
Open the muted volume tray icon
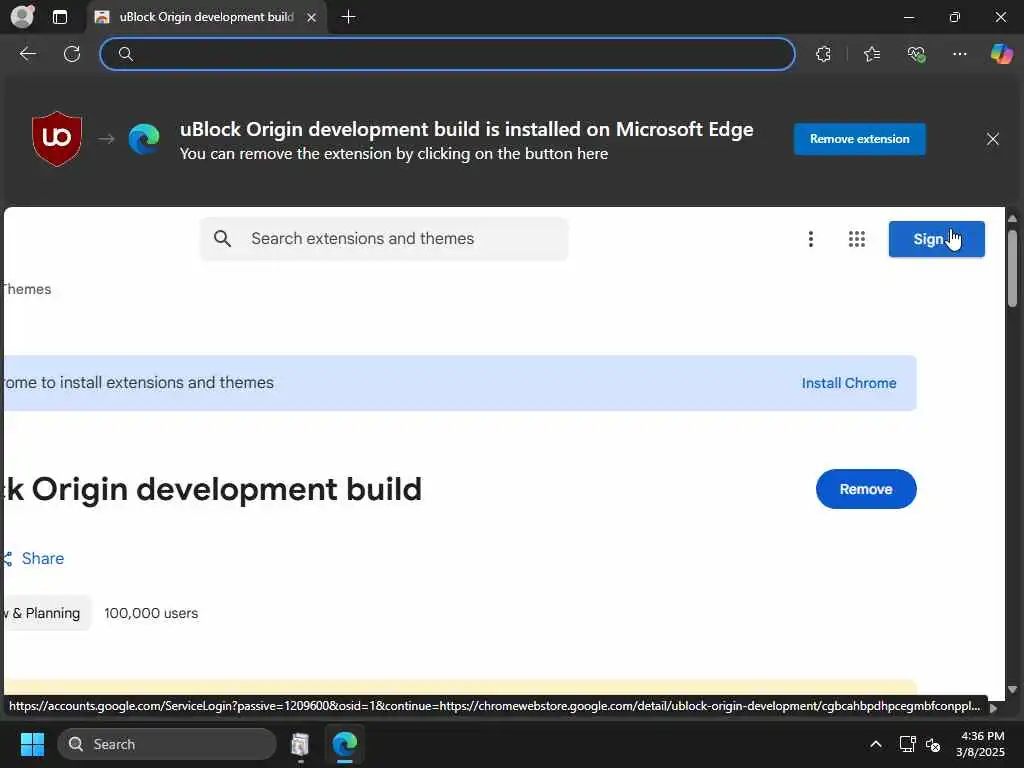pos(933,744)
